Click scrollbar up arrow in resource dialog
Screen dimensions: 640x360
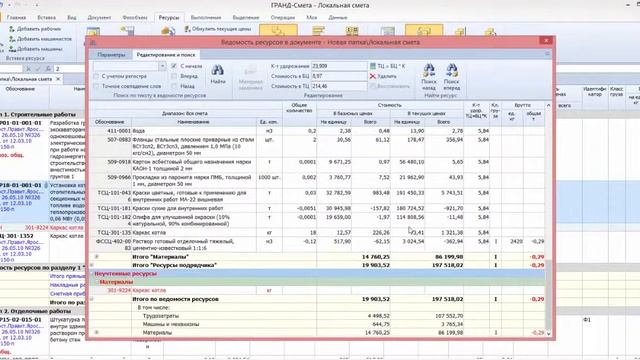(548, 105)
